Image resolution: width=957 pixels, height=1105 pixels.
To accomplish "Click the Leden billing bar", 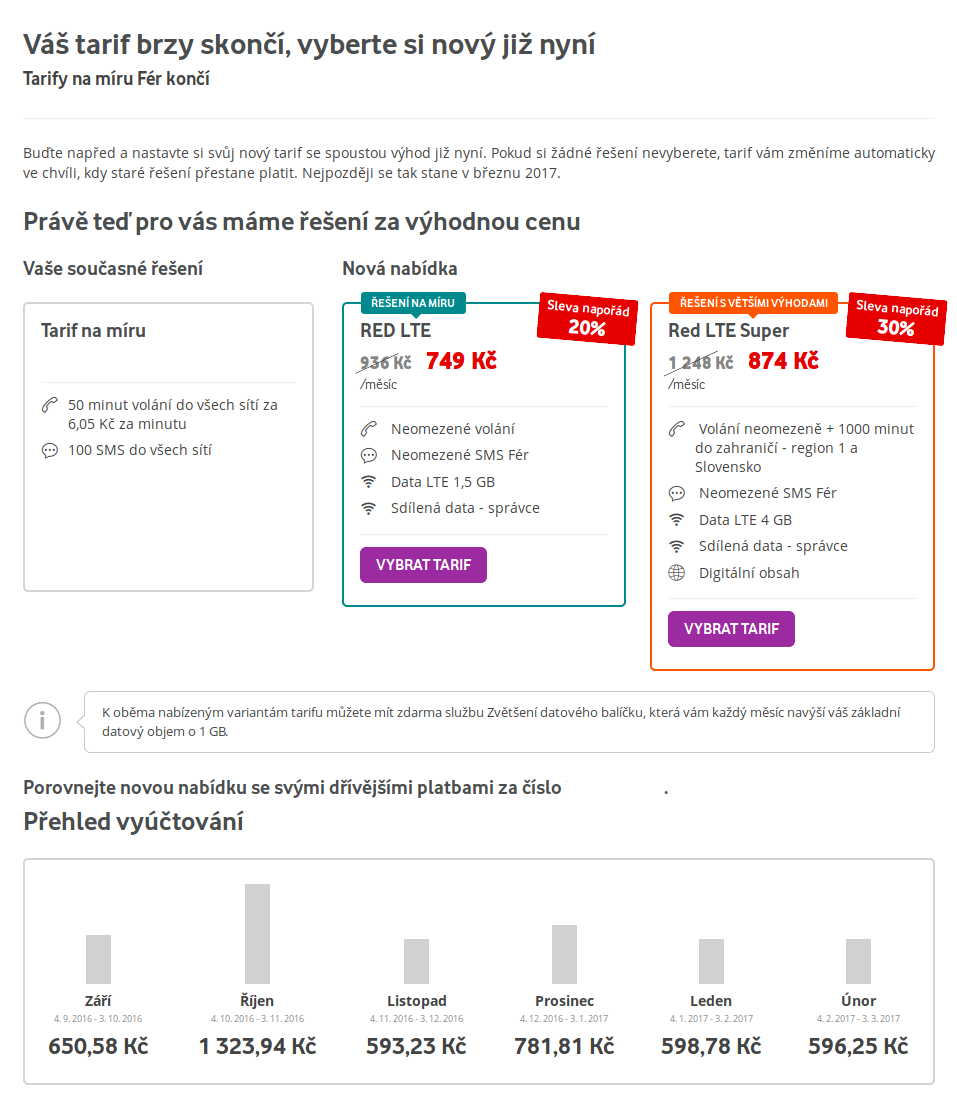I will click(711, 961).
